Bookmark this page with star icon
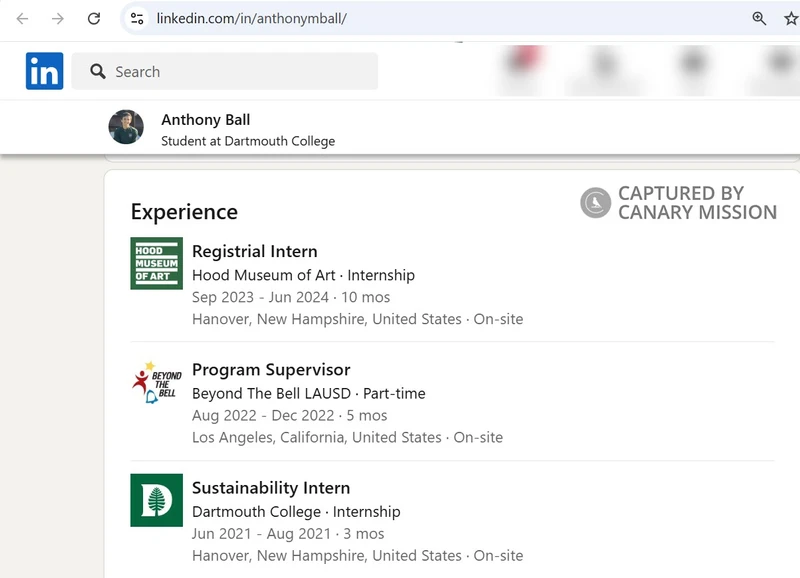The width and height of the screenshot is (800, 578). (791, 19)
